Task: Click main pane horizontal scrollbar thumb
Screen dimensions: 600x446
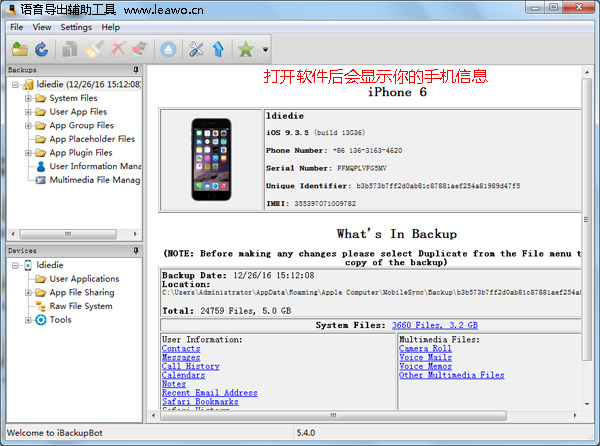Action: 333,415
